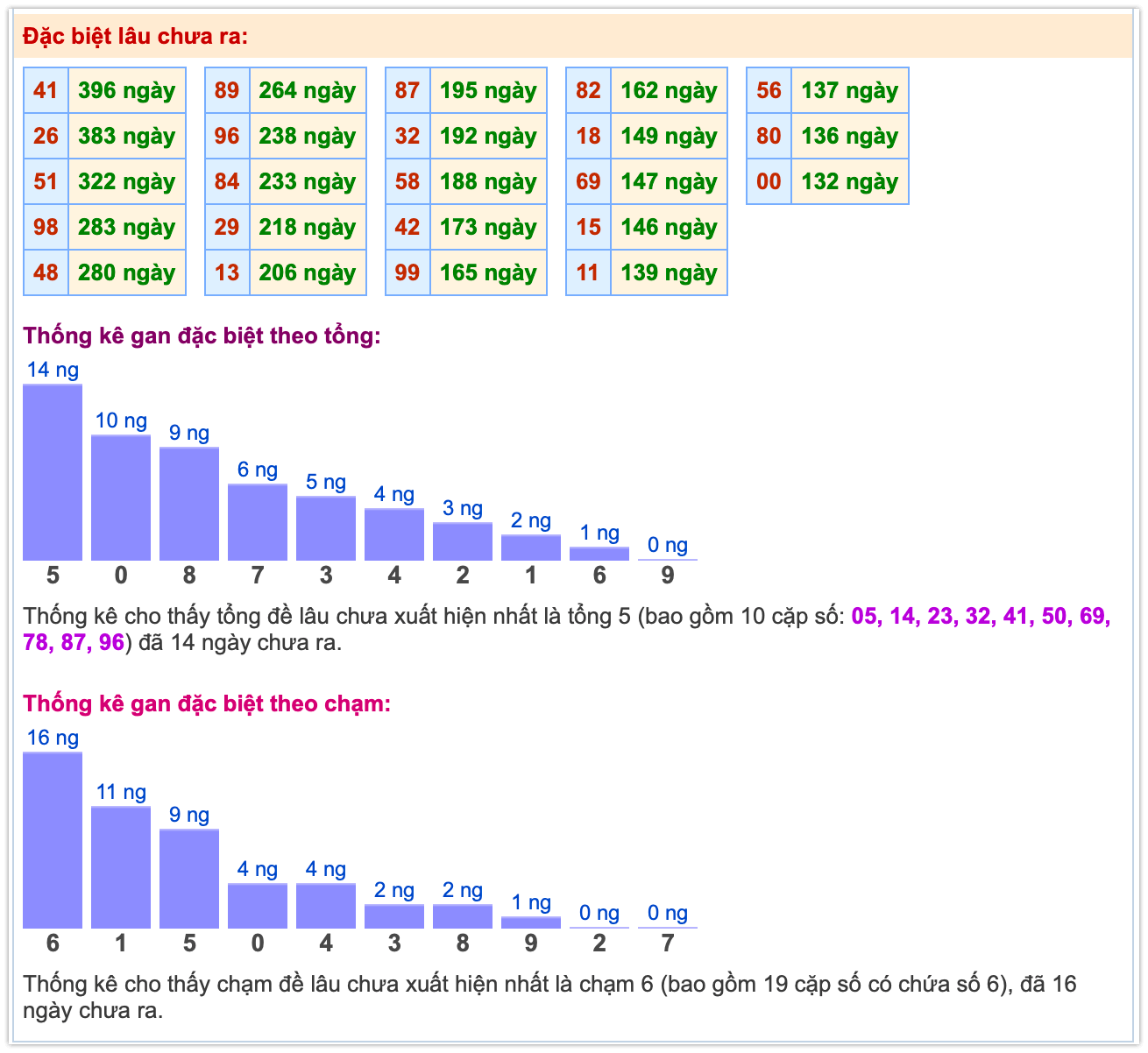Select the 6 ng bar for tổng 7
The width and height of the screenshot is (1148, 1053).
(258, 522)
